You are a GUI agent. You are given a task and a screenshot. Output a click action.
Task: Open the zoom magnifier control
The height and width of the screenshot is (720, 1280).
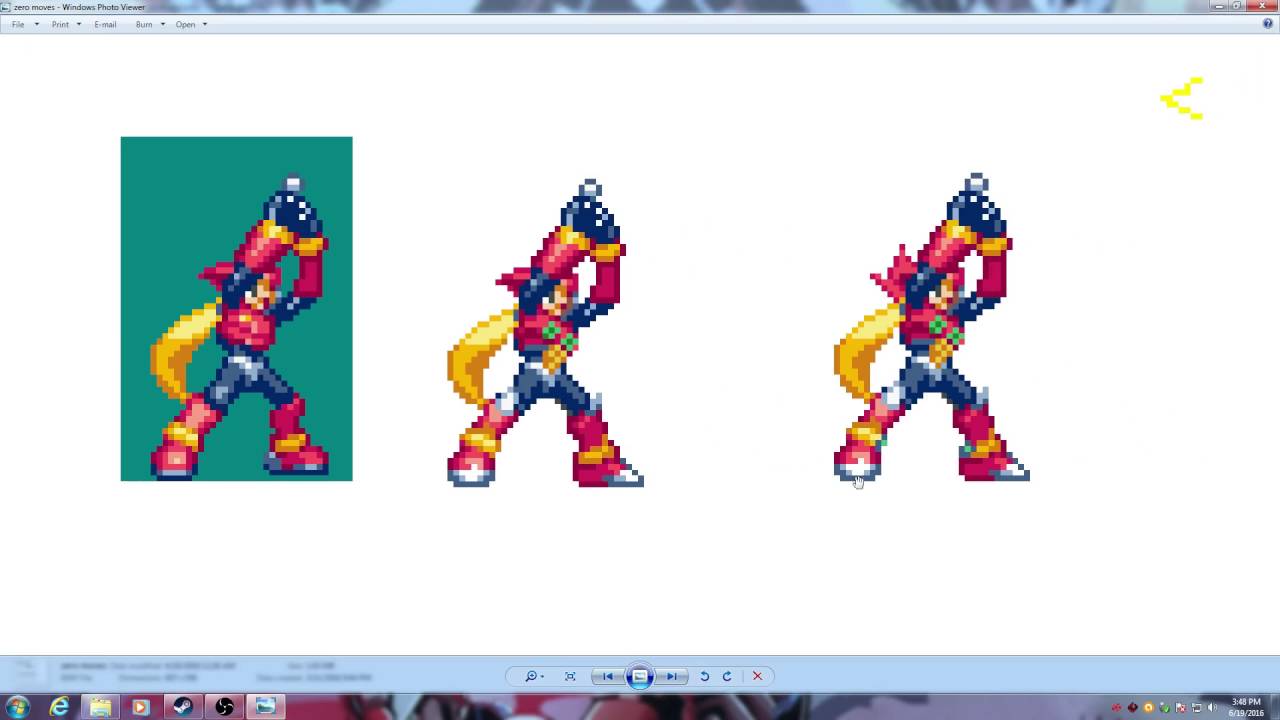tap(534, 676)
